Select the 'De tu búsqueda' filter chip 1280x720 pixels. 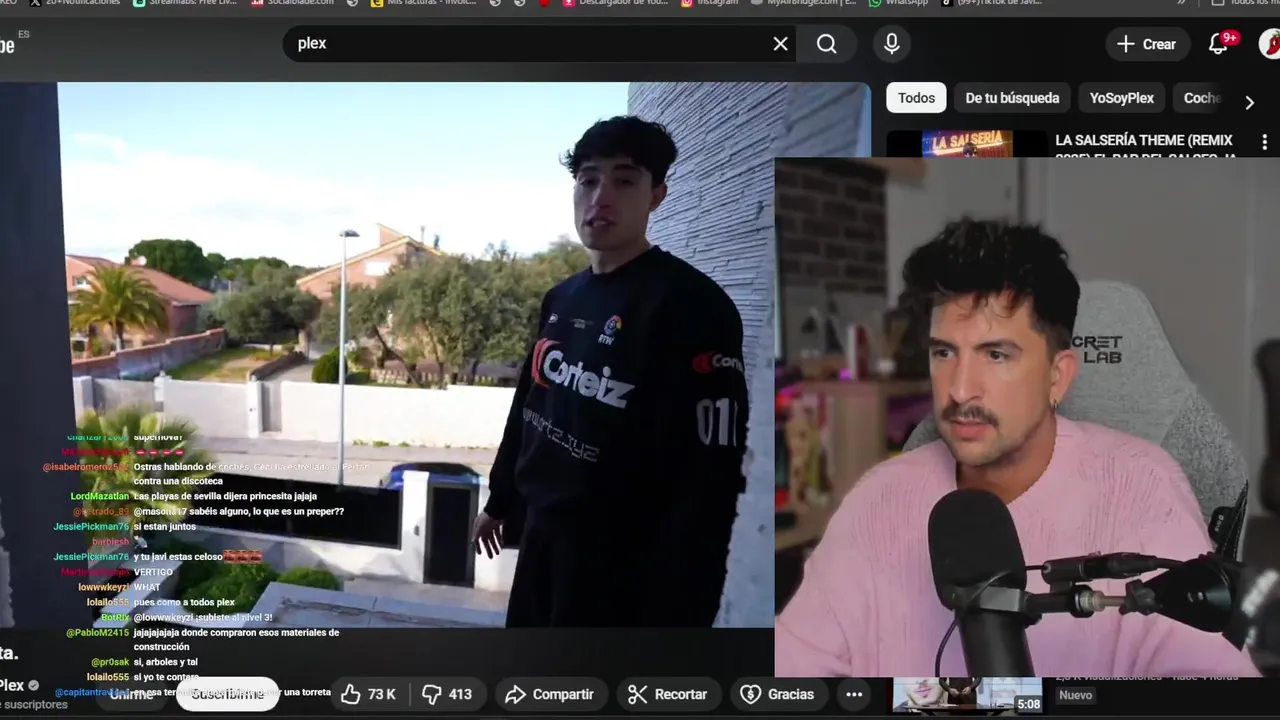(1012, 98)
